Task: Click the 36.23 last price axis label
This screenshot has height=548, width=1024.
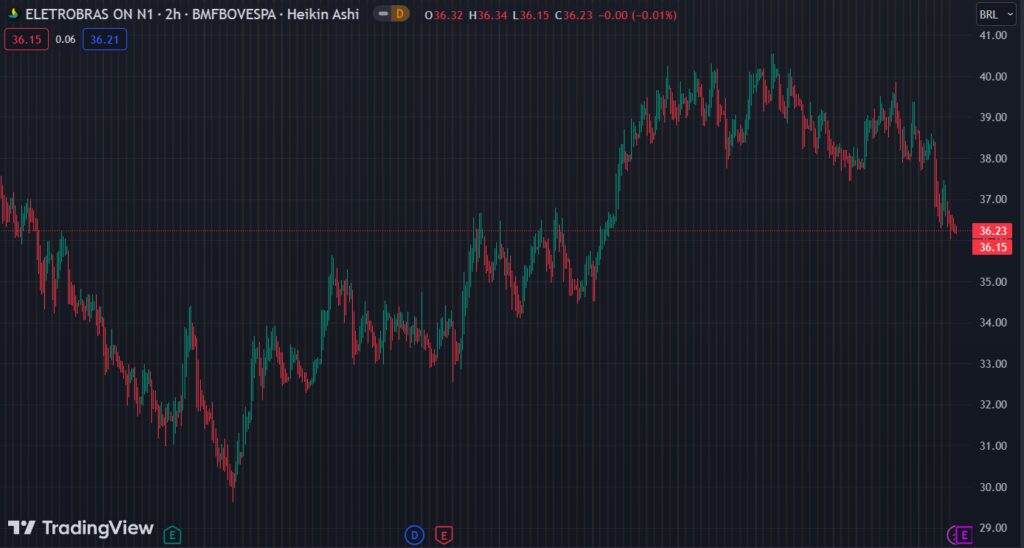Action: (992, 231)
